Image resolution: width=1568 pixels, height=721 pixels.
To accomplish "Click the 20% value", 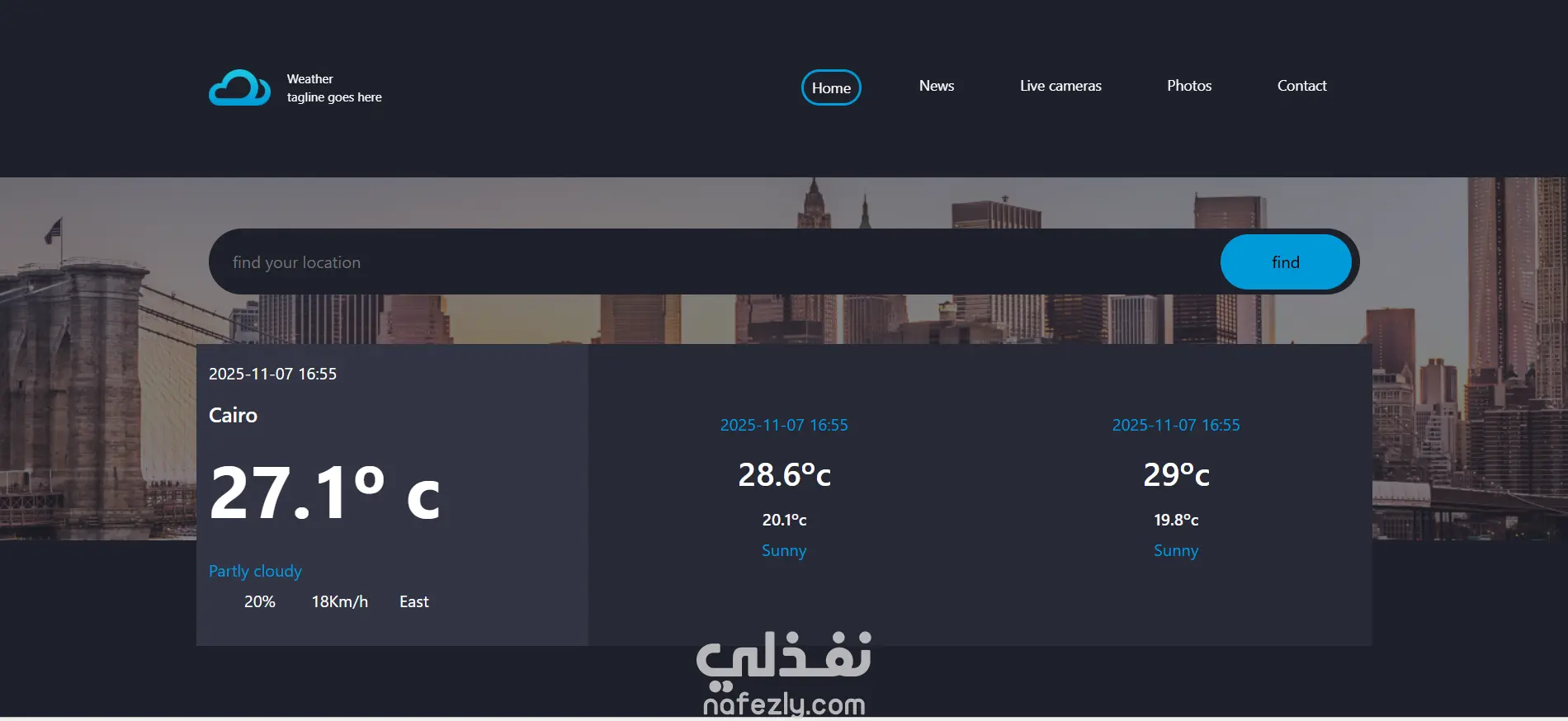I will coord(260,601).
